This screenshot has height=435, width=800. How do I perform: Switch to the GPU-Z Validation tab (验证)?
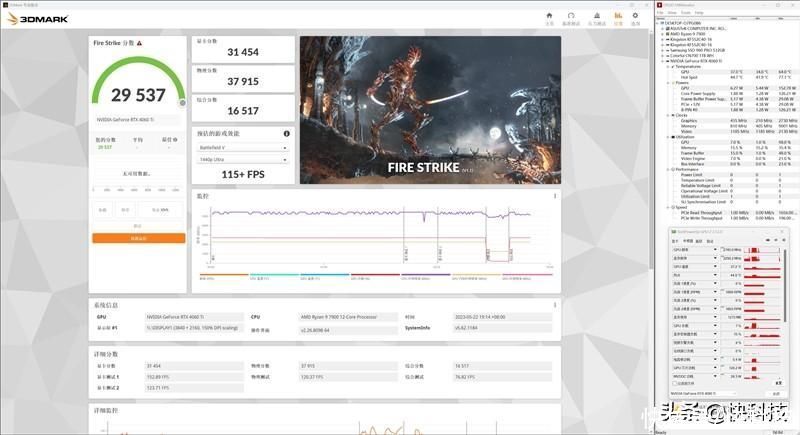(710, 241)
